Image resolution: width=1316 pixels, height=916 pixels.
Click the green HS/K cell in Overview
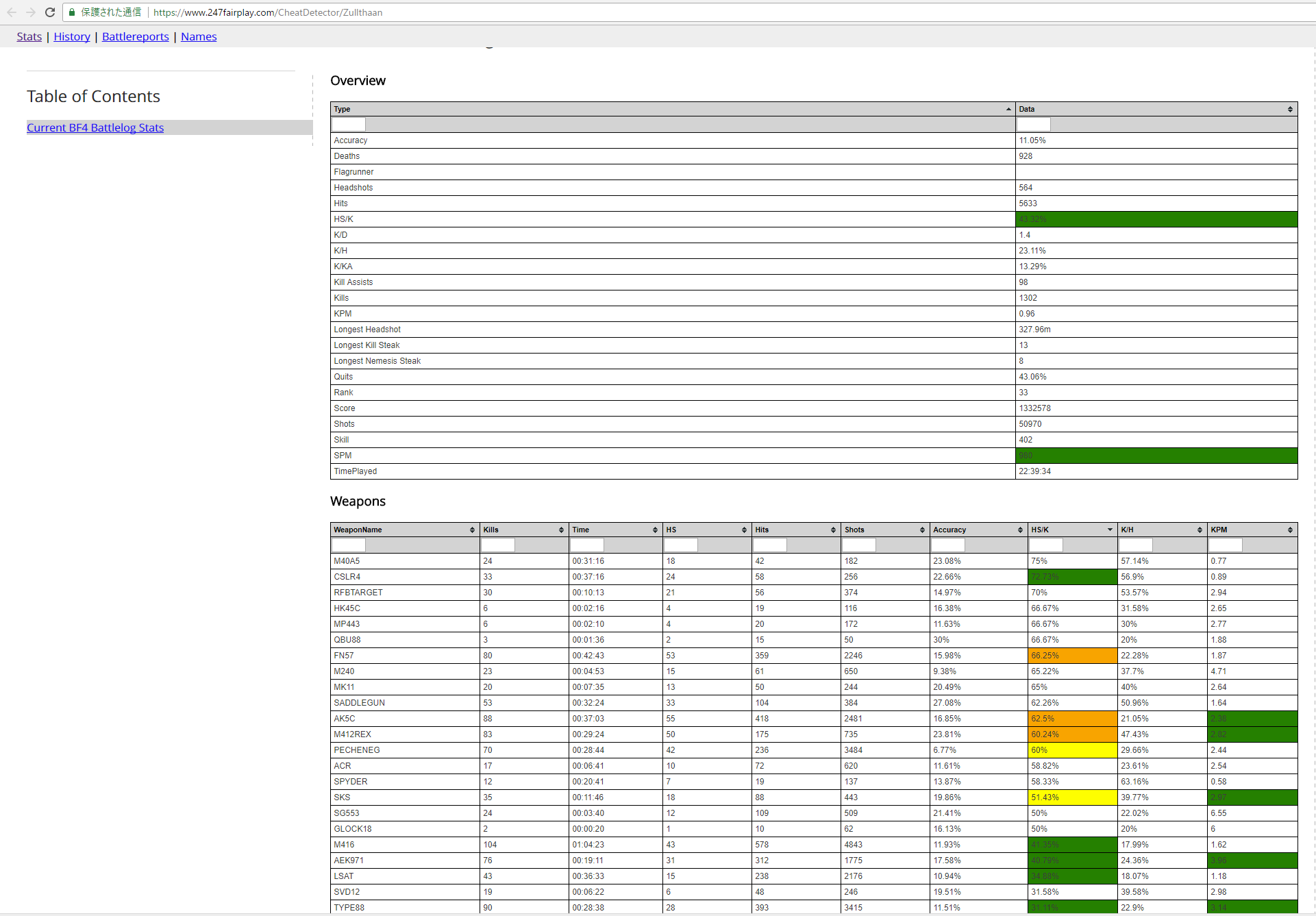(1156, 219)
